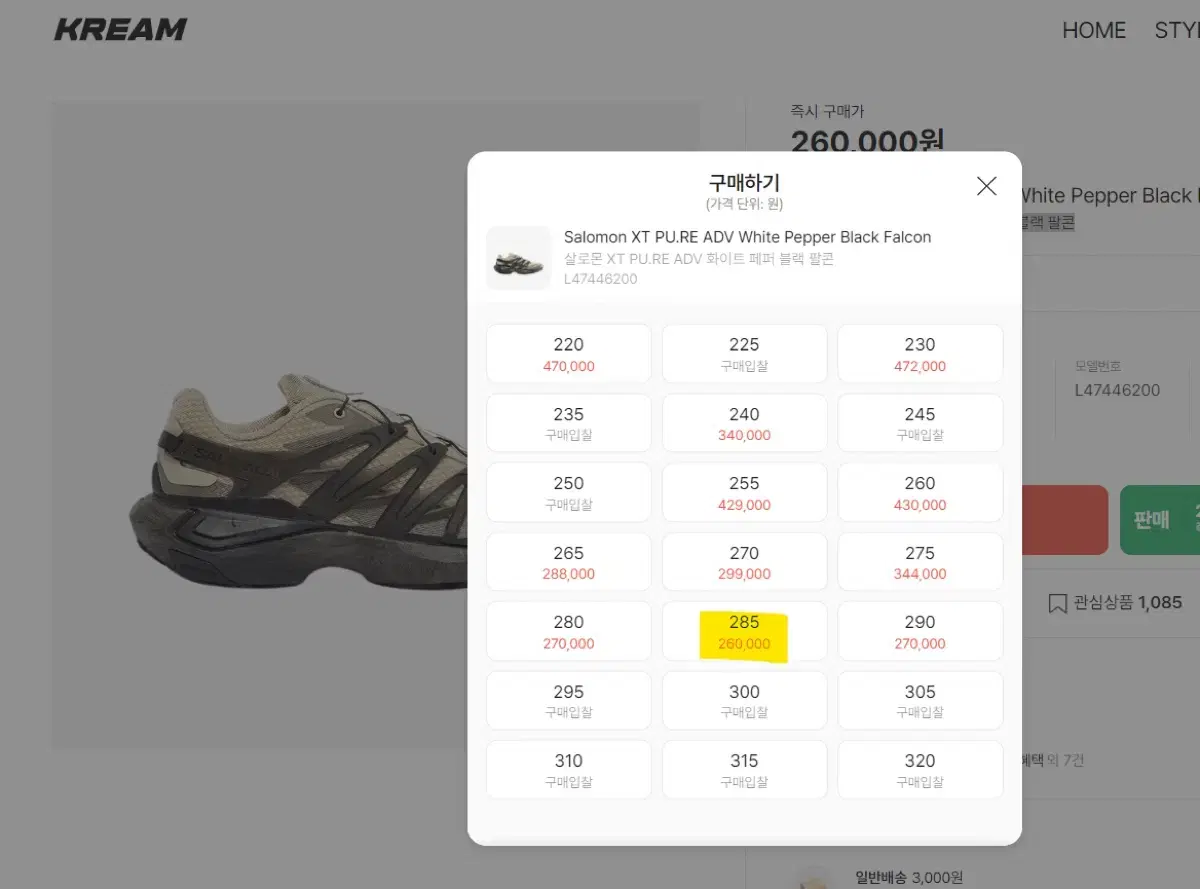The image size is (1200, 889).
Task: Click the bookmark 관심상품 icon
Action: point(1057,603)
